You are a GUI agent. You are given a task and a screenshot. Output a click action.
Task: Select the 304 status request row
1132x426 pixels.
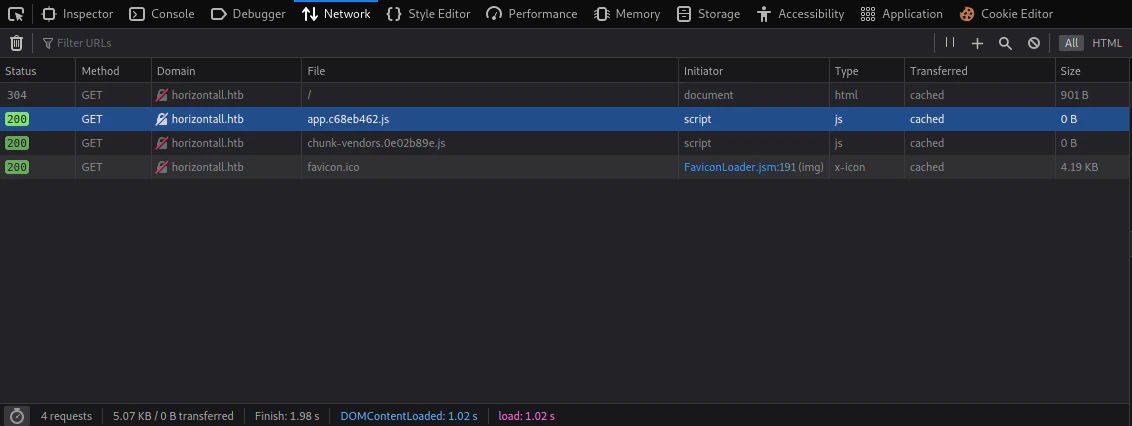tap(565, 95)
